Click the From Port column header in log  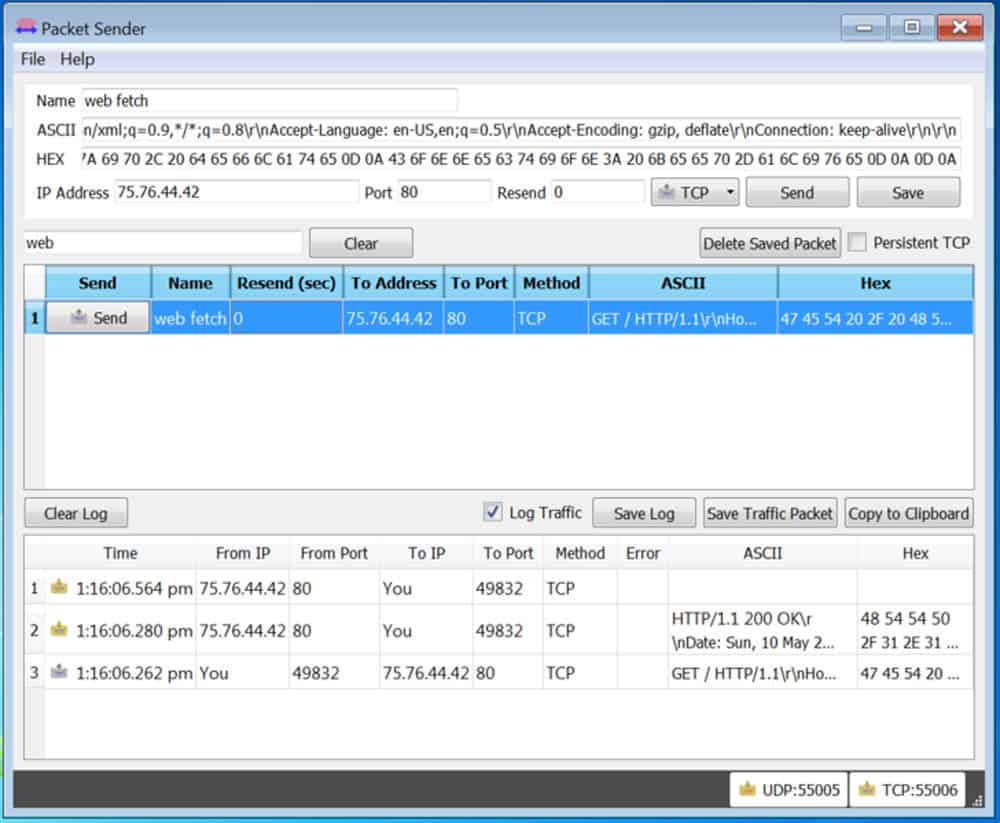(334, 553)
